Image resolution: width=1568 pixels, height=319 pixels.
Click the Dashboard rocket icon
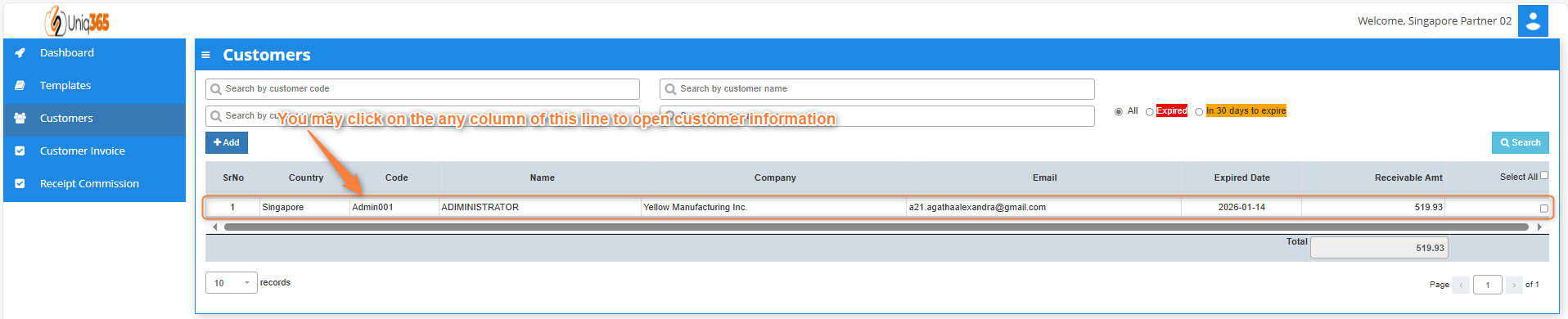pyautogui.click(x=20, y=52)
